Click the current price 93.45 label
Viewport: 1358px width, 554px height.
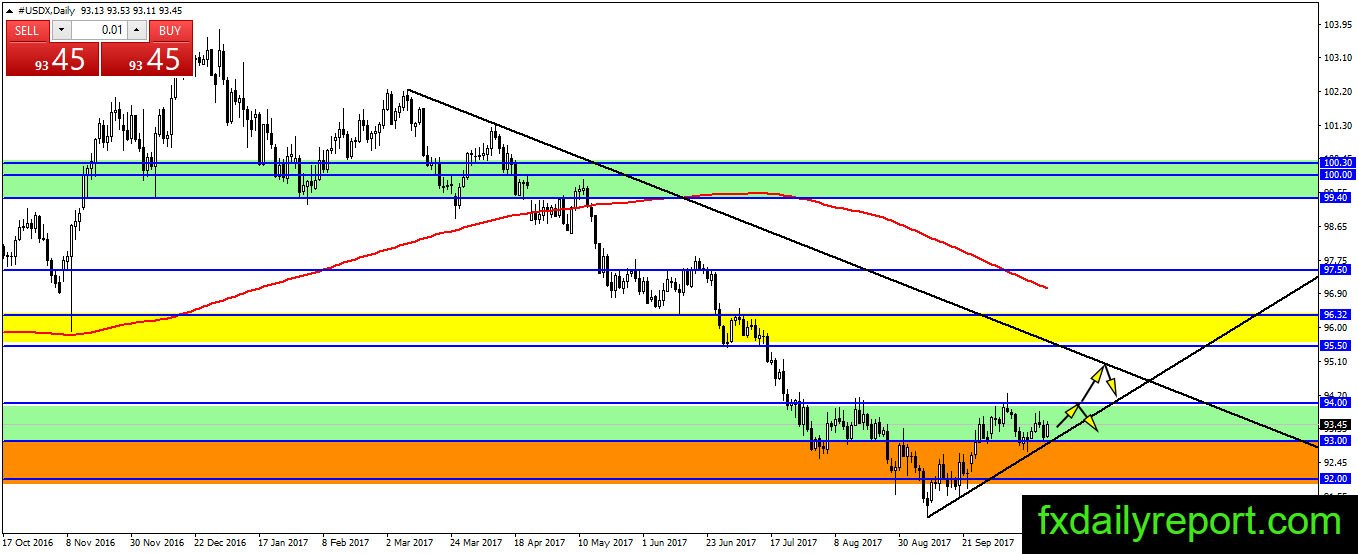(x=1337, y=424)
